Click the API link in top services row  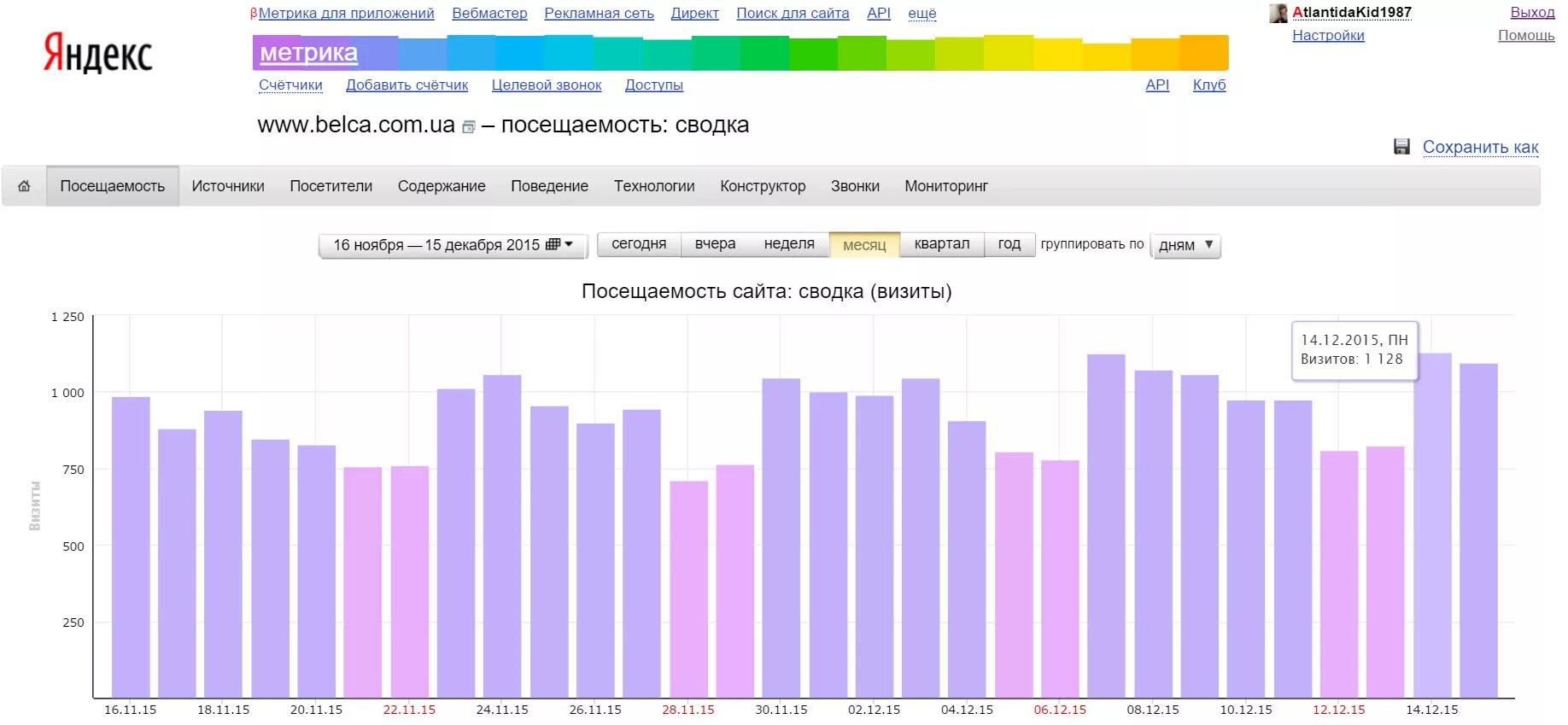[878, 14]
